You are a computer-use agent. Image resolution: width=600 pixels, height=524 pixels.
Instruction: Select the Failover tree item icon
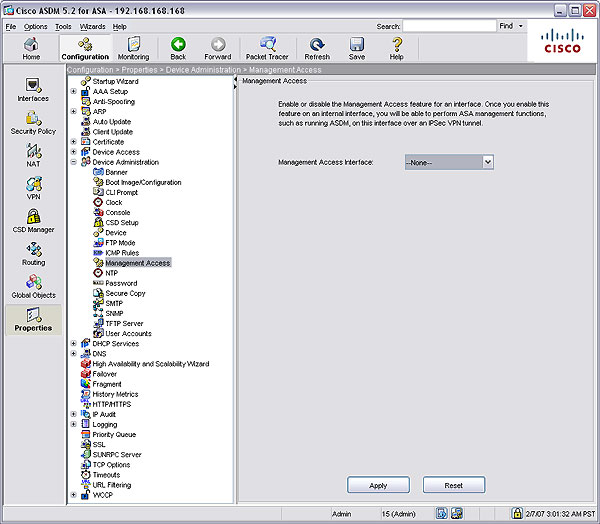86,374
